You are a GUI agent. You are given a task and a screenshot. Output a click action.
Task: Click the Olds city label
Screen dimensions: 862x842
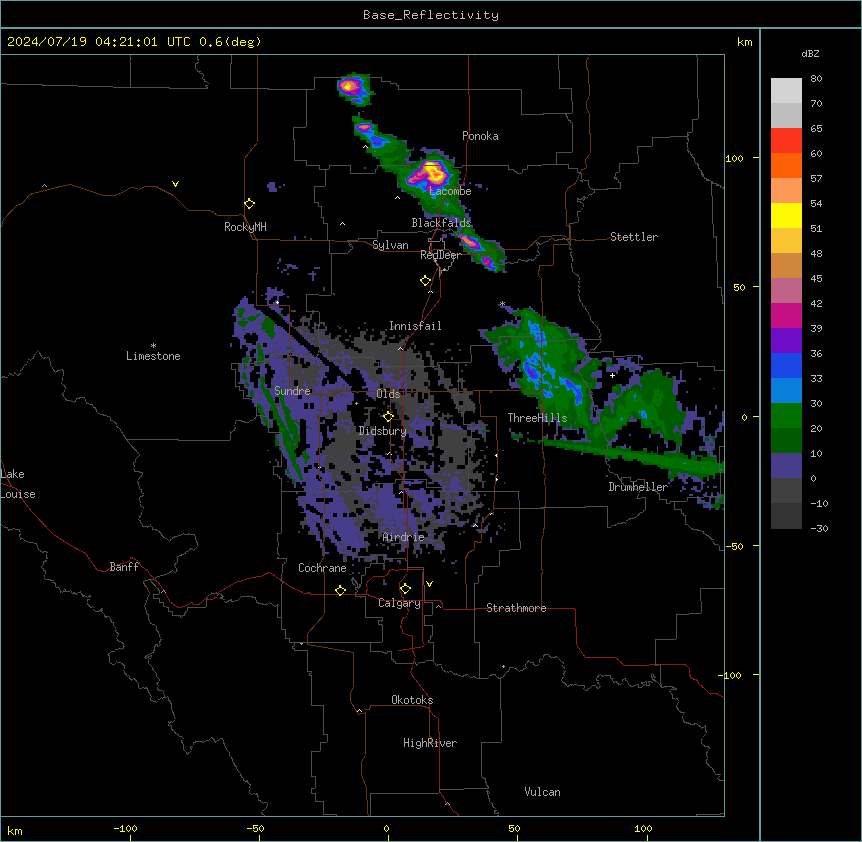(x=388, y=394)
